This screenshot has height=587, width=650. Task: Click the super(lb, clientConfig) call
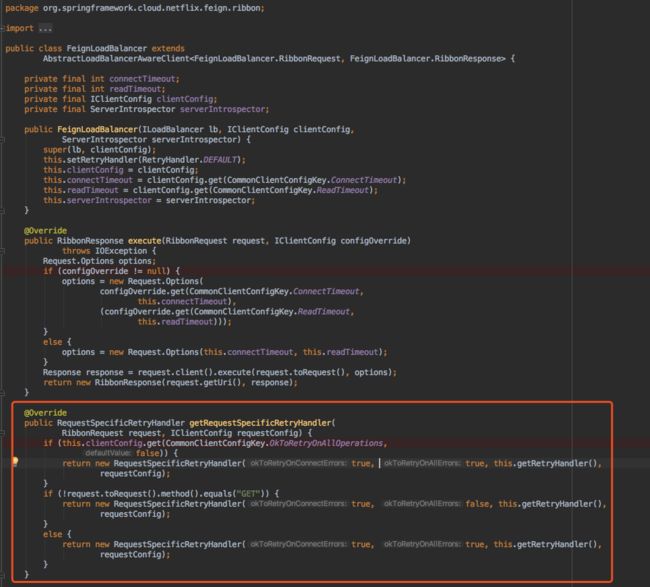click(x=99, y=150)
